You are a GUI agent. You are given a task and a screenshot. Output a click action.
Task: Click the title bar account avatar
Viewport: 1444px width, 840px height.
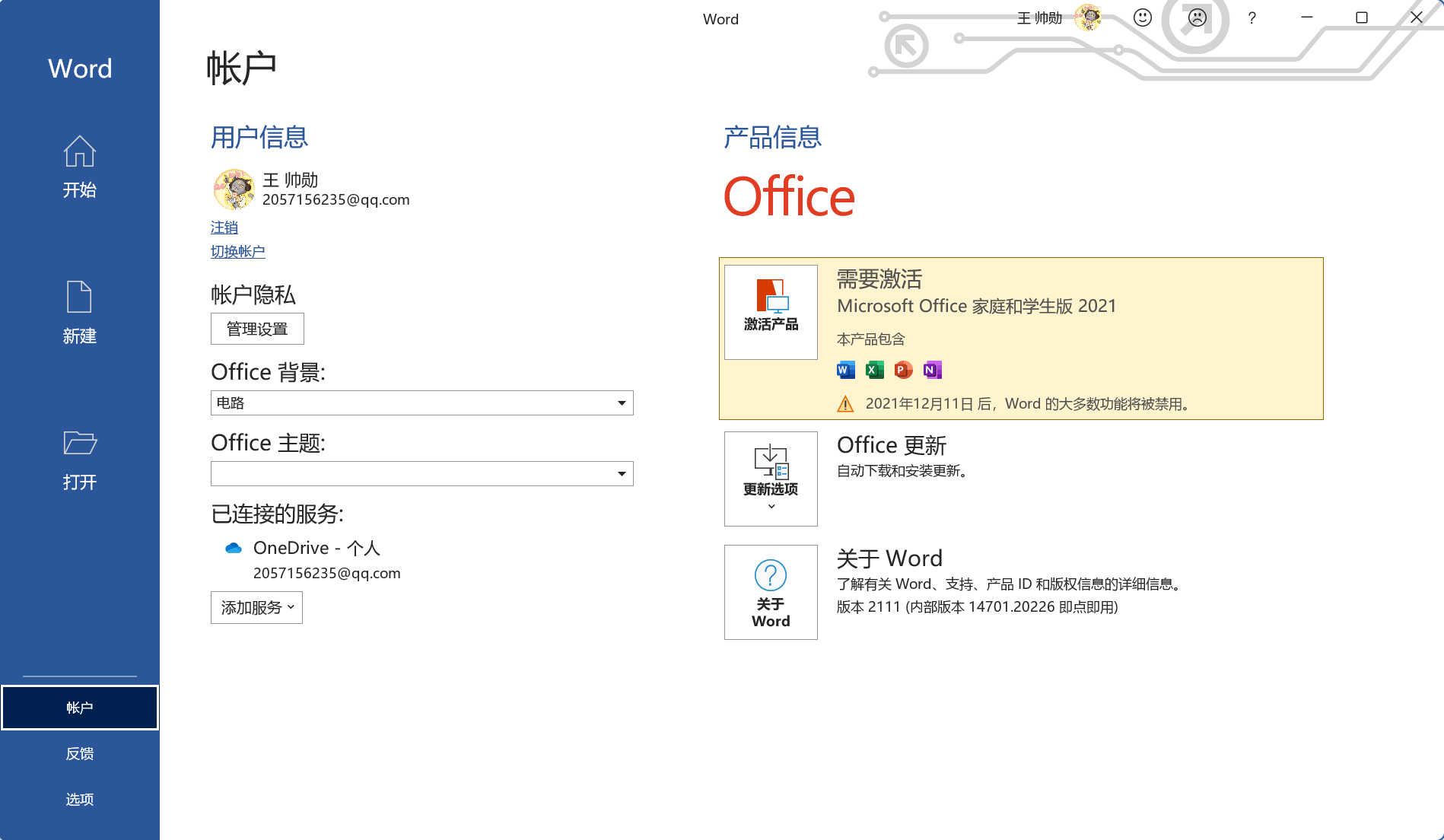(x=1089, y=17)
